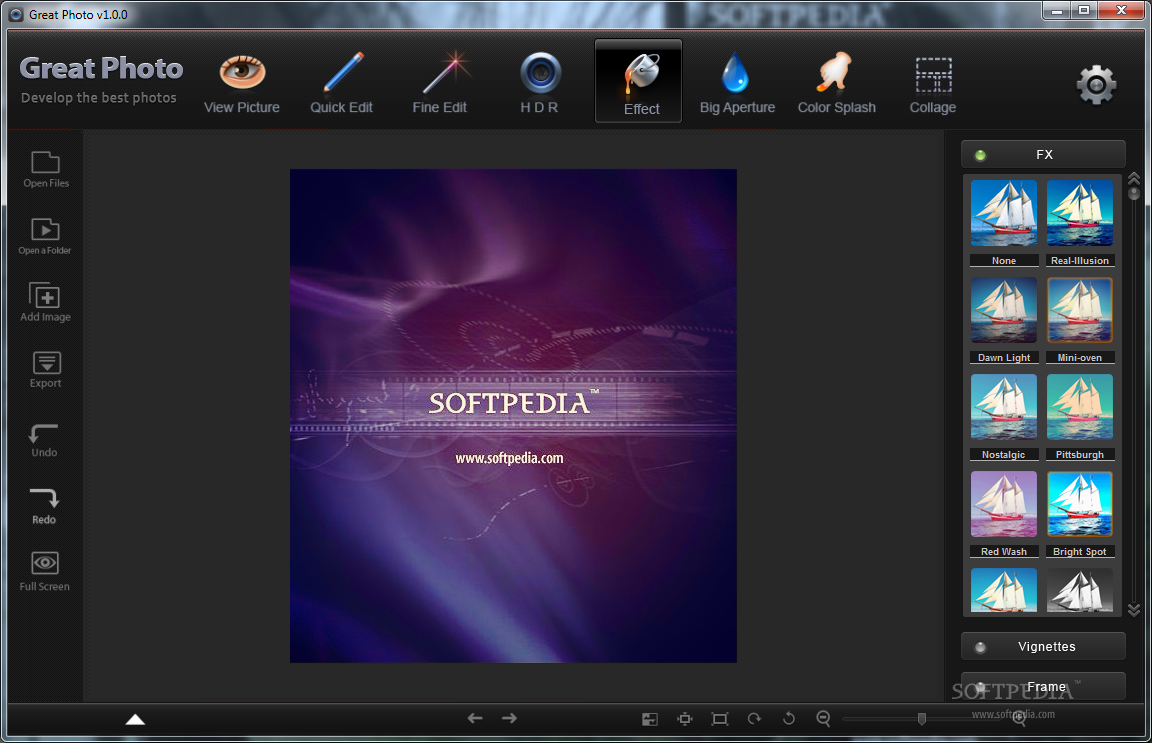The image size is (1152, 743).
Task: Open the Color Splash tool
Action: click(837, 84)
